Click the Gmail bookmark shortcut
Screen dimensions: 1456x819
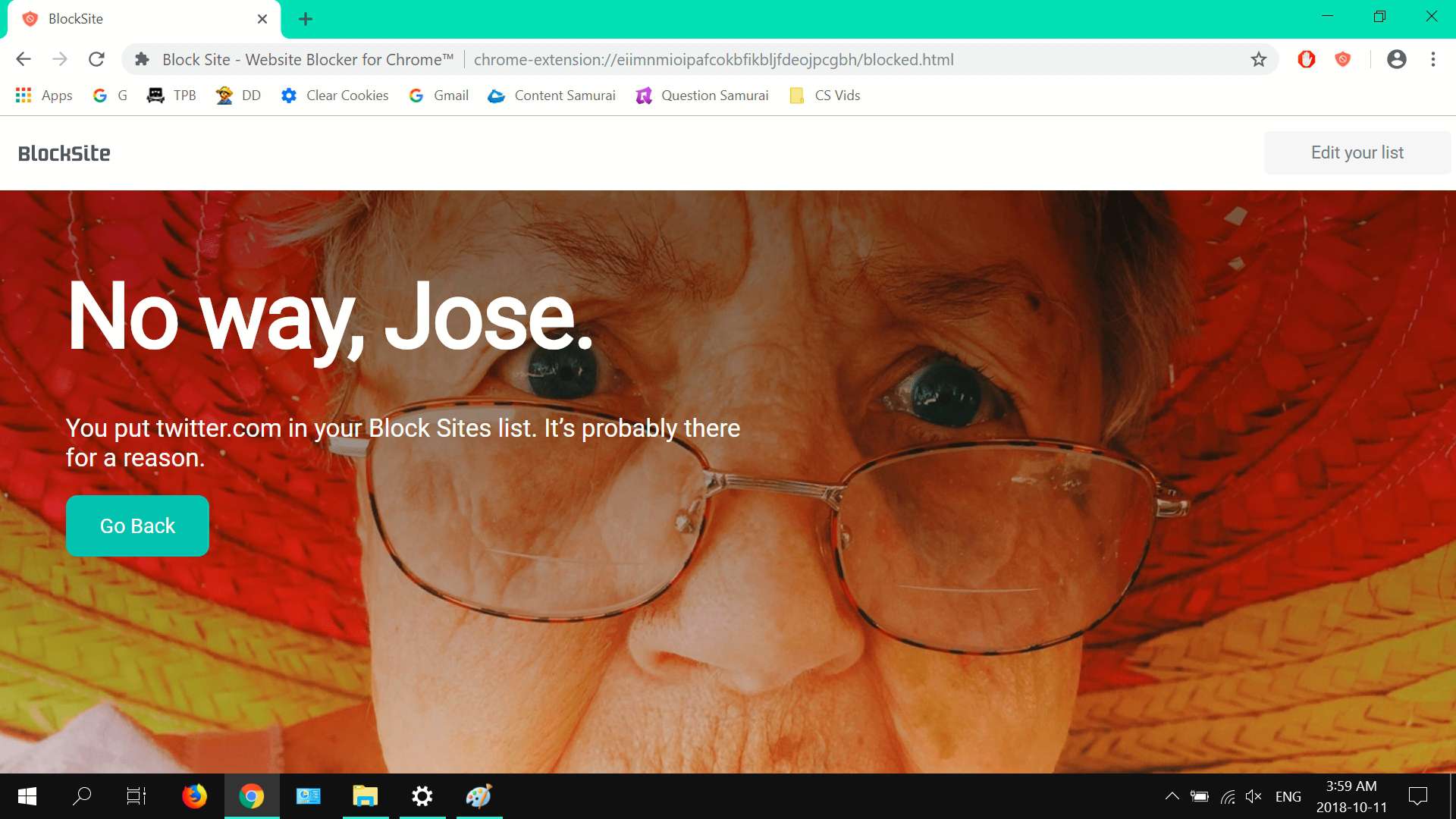pyautogui.click(x=451, y=95)
